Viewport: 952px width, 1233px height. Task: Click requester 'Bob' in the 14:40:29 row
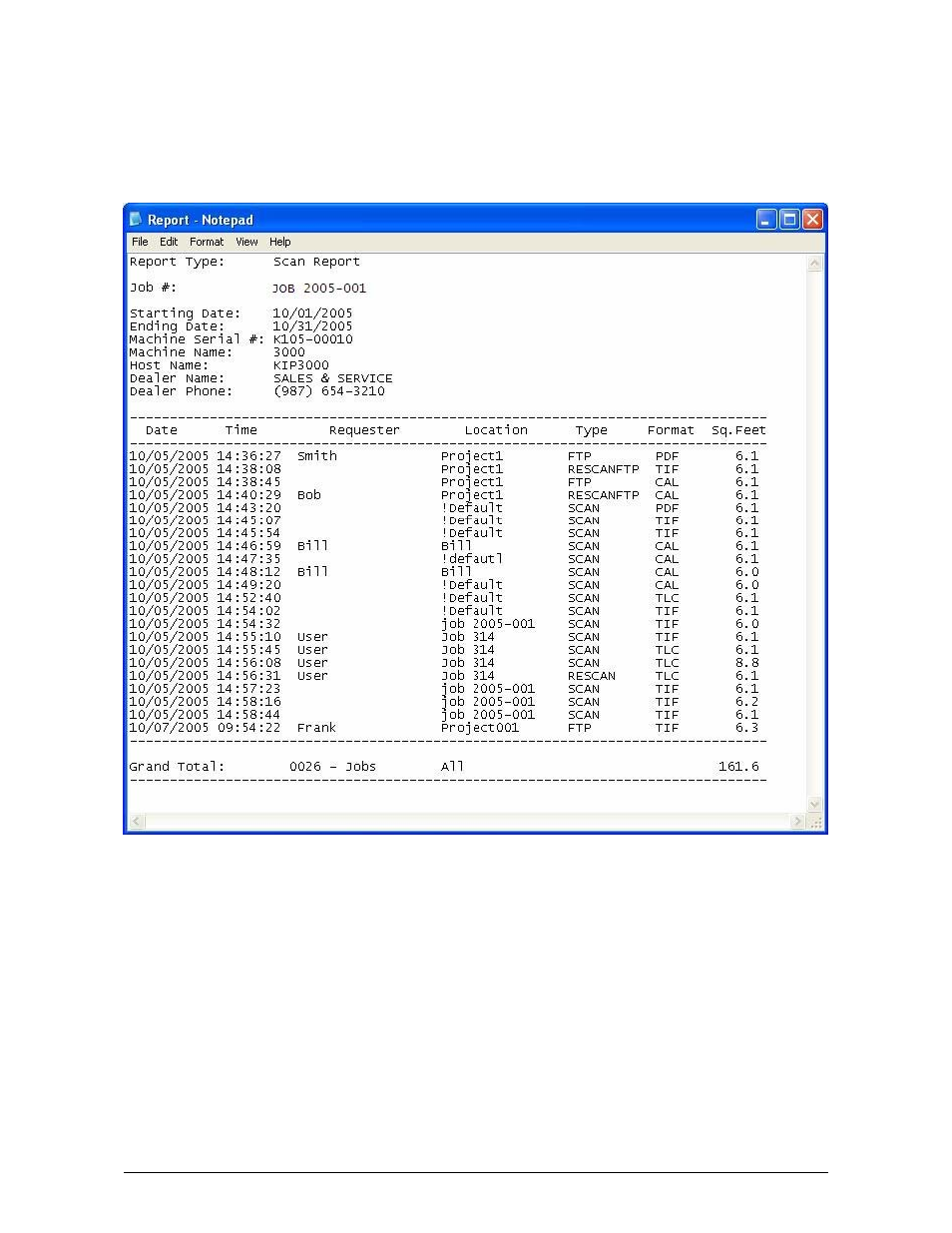pyautogui.click(x=309, y=495)
